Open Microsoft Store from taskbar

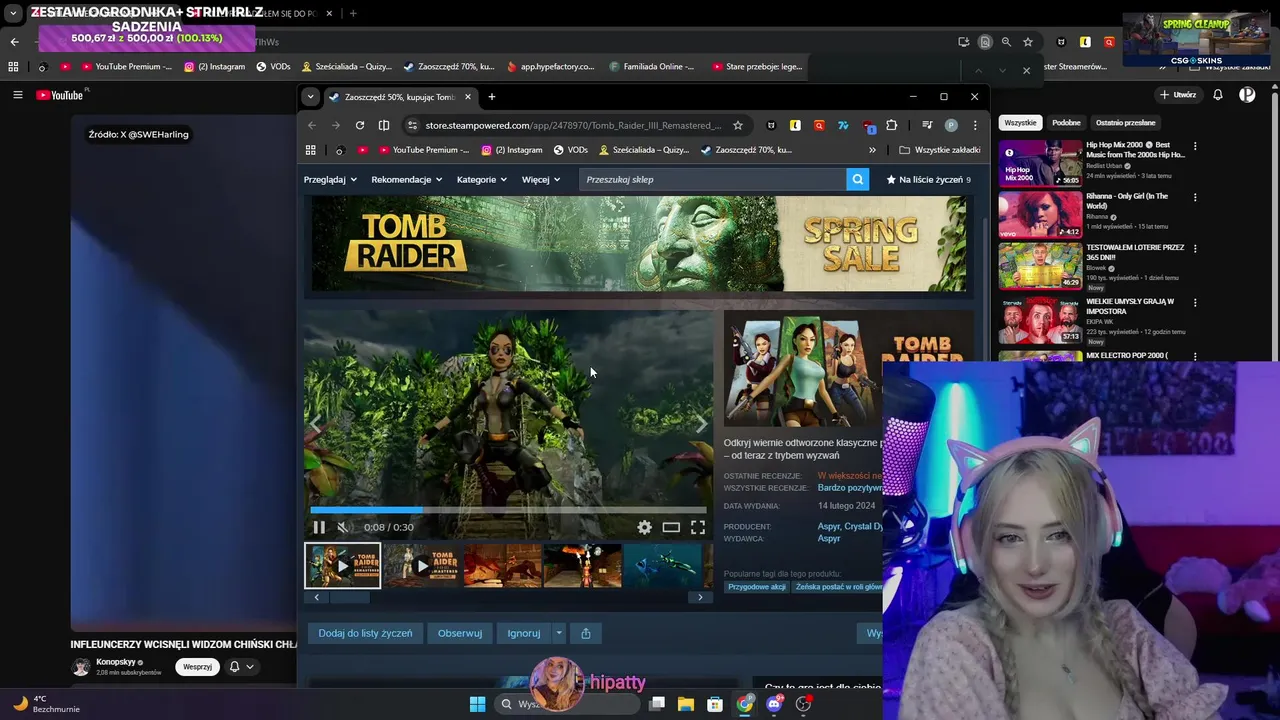point(715,704)
